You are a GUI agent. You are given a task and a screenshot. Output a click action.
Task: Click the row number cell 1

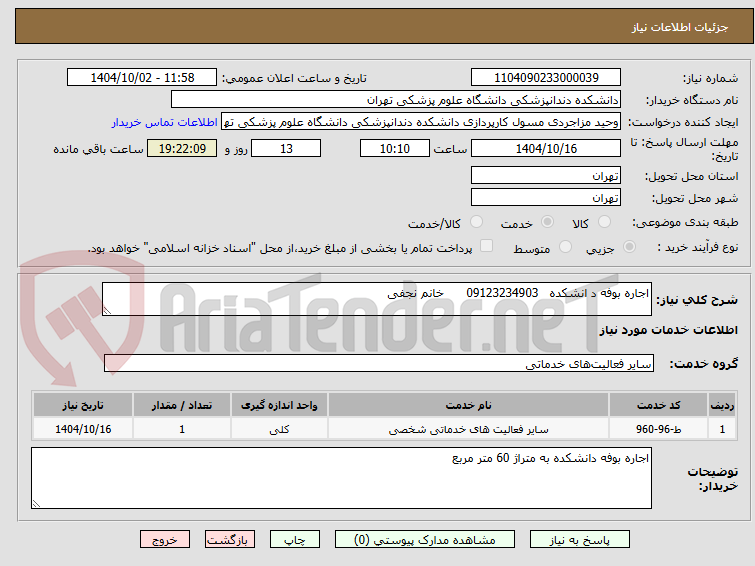(x=722, y=429)
